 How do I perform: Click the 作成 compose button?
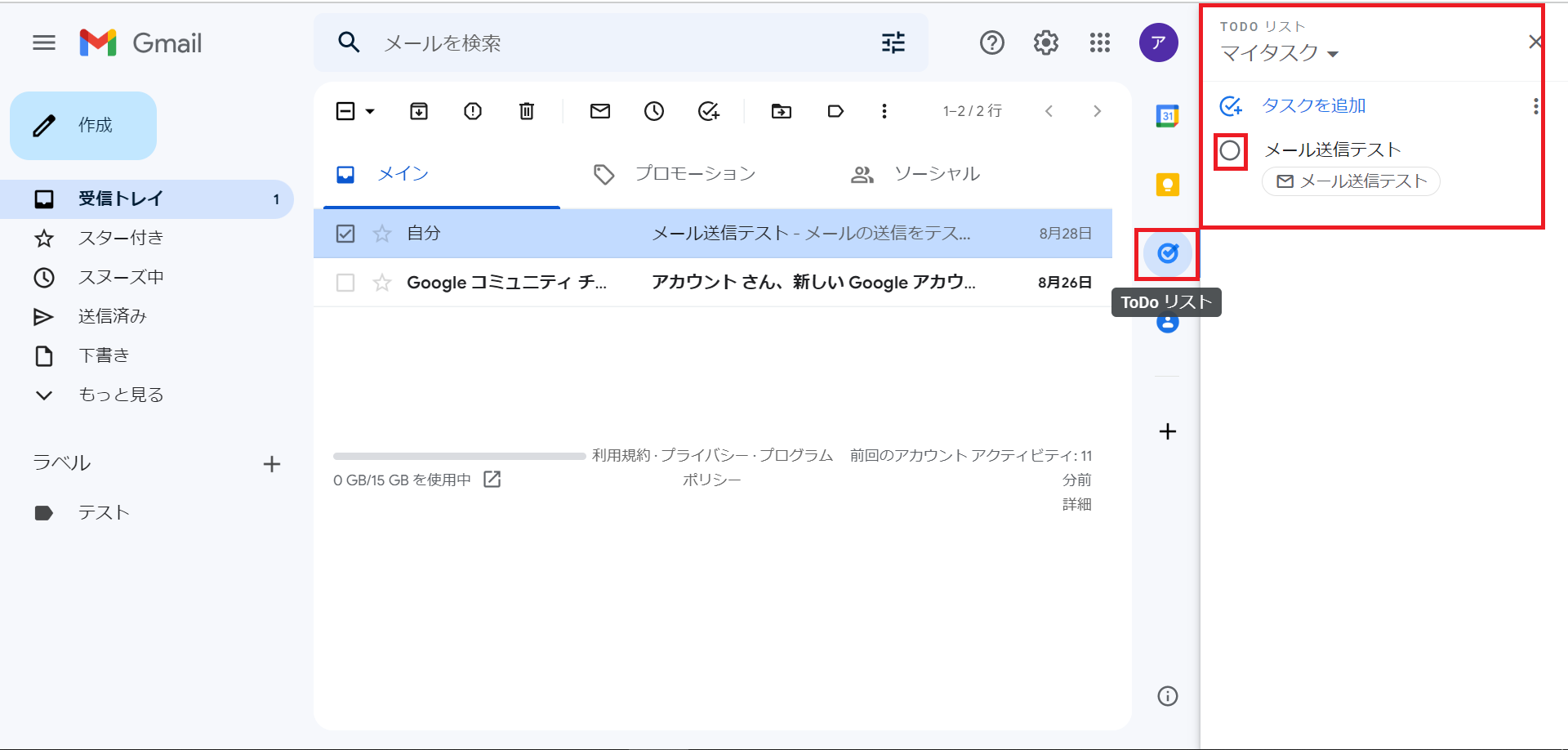pyautogui.click(x=83, y=126)
